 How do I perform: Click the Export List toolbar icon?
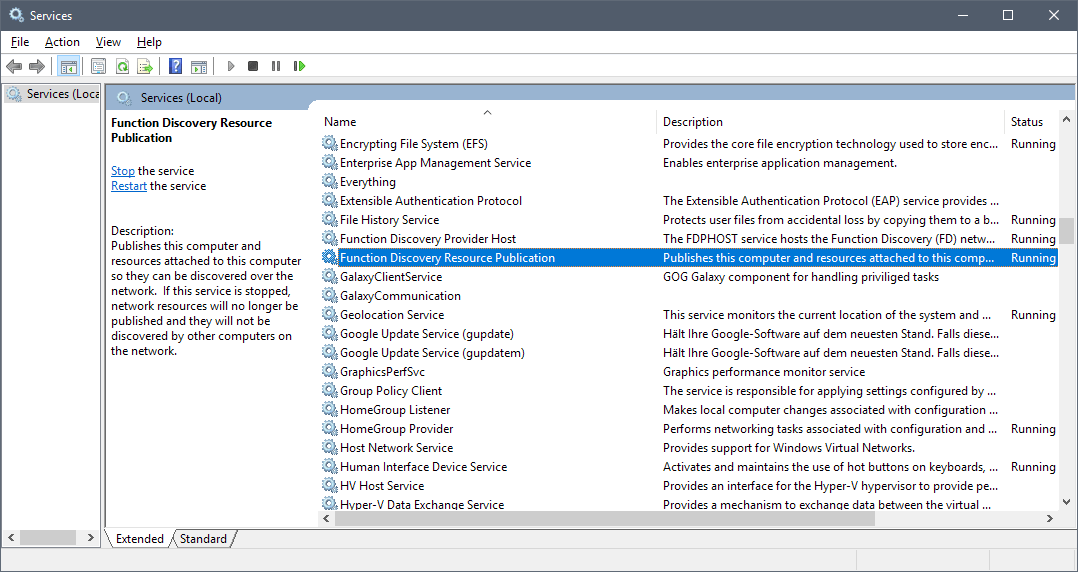144,66
